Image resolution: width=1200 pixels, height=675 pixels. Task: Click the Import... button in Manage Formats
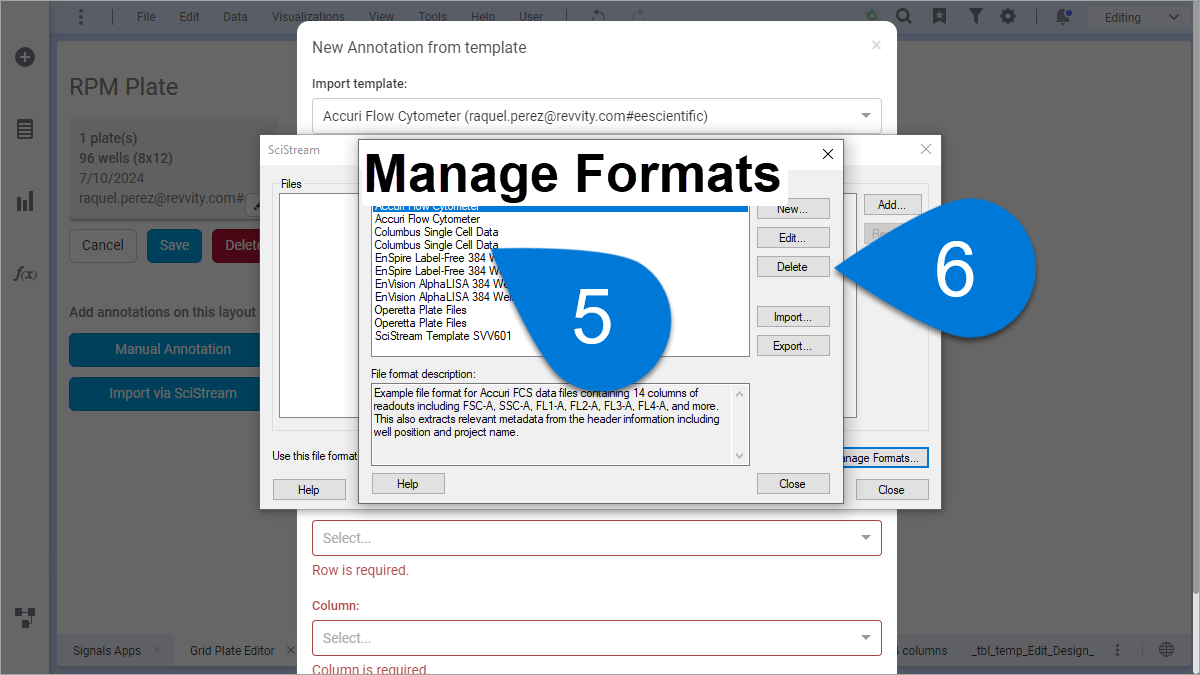point(793,317)
